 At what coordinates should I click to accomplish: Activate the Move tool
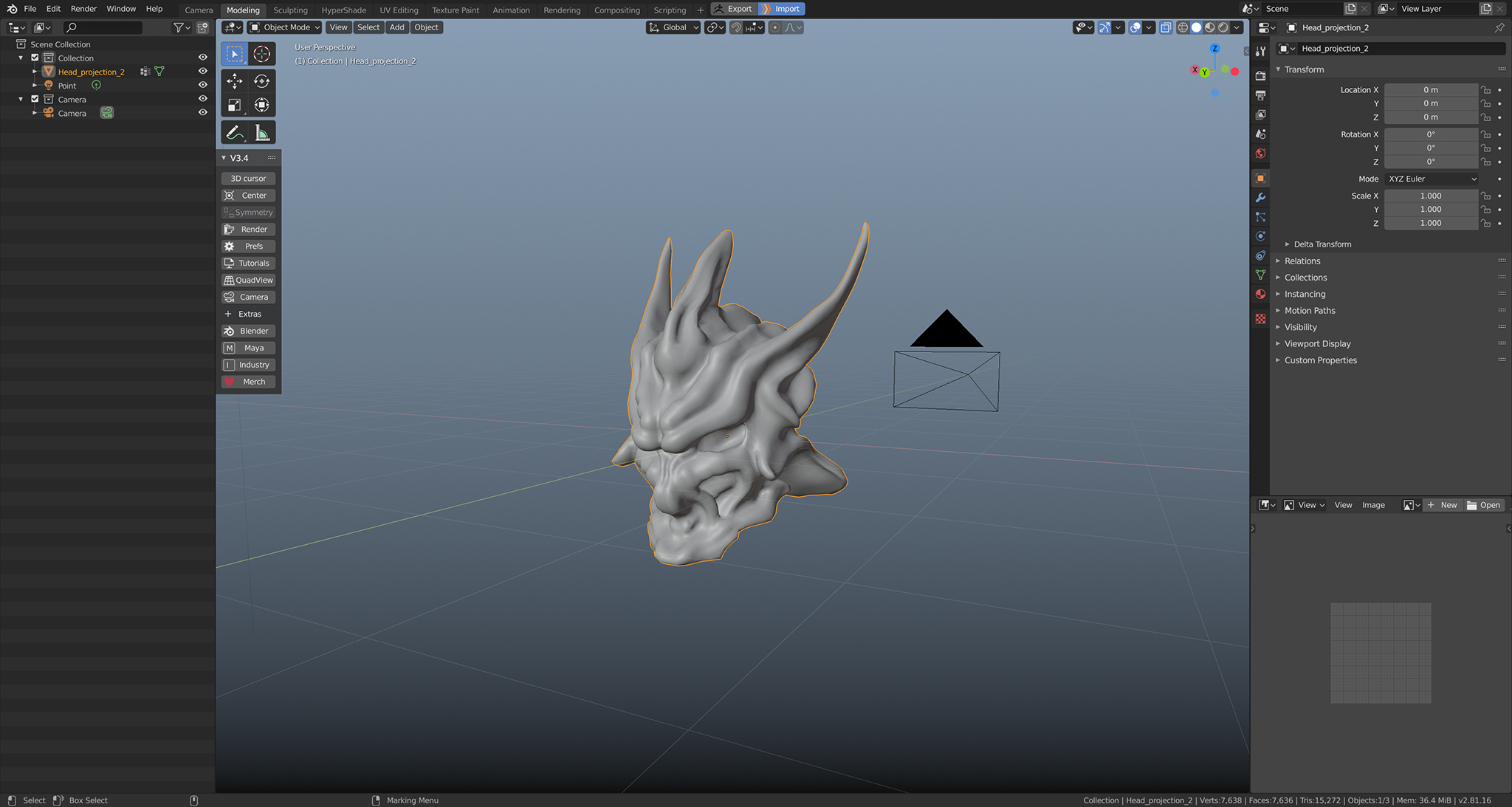[x=234, y=80]
